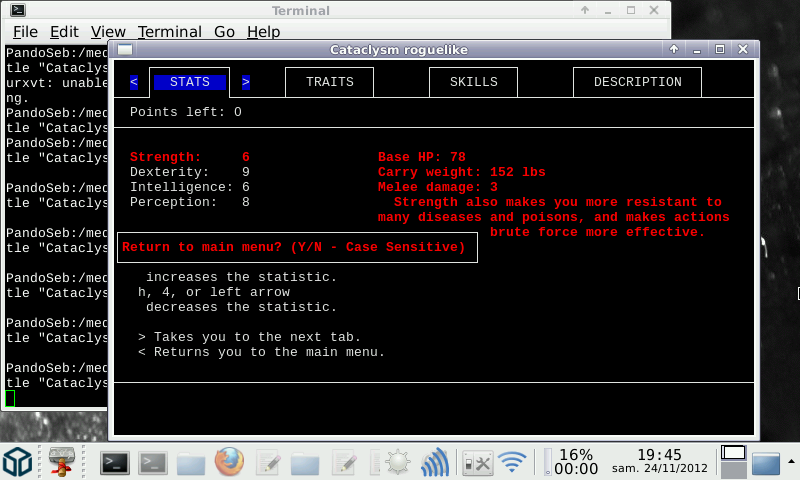Close the Cataclysm roguelike window

pyautogui.click(x=743, y=49)
